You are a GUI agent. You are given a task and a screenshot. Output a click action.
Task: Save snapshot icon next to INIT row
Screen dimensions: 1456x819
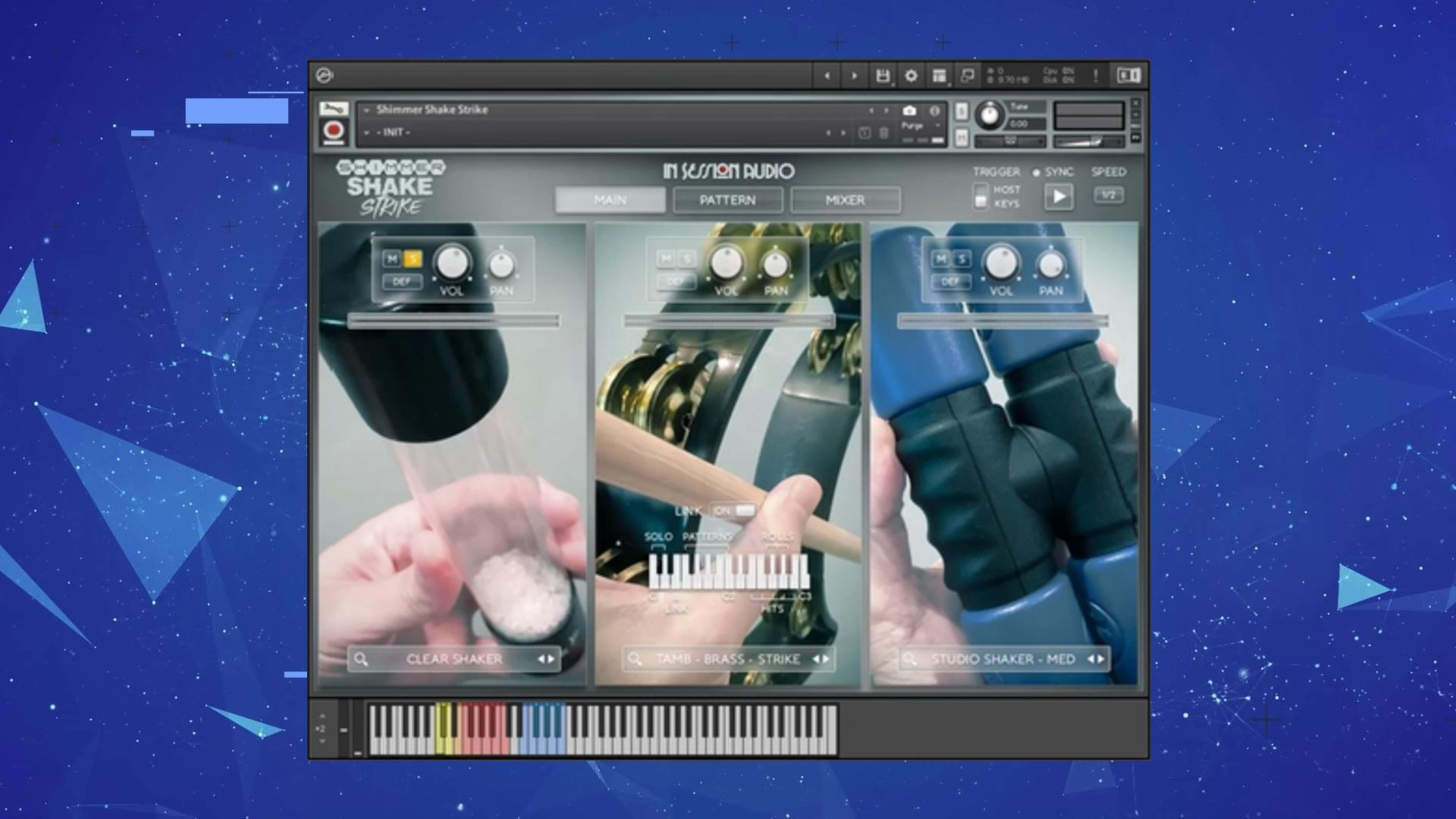(x=864, y=133)
